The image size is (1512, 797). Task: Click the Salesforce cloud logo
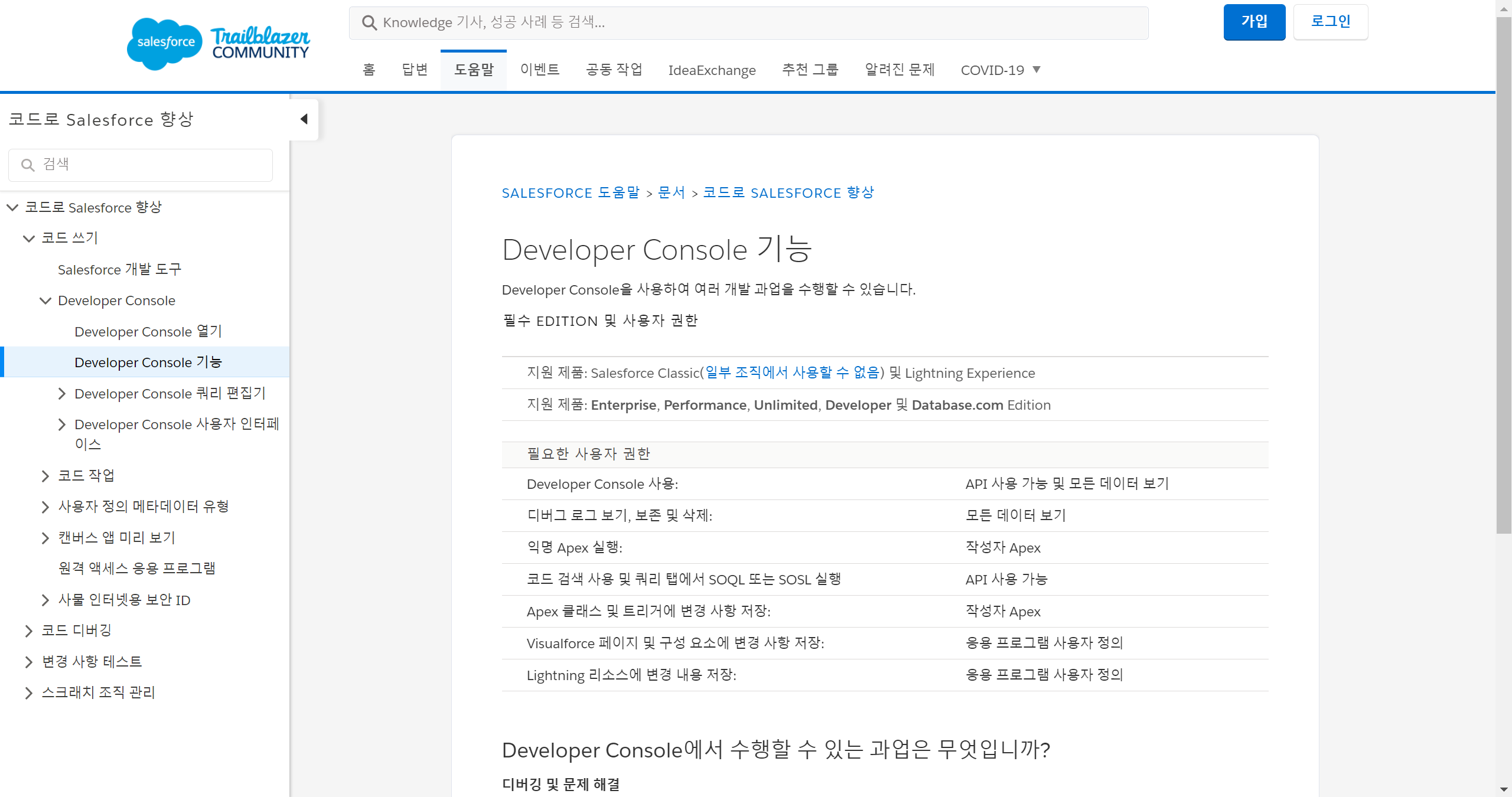164,43
